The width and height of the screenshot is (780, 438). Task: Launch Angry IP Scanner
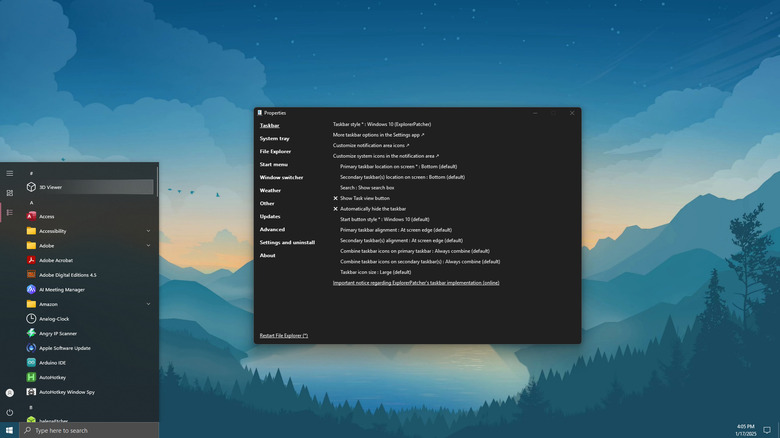pos(58,333)
